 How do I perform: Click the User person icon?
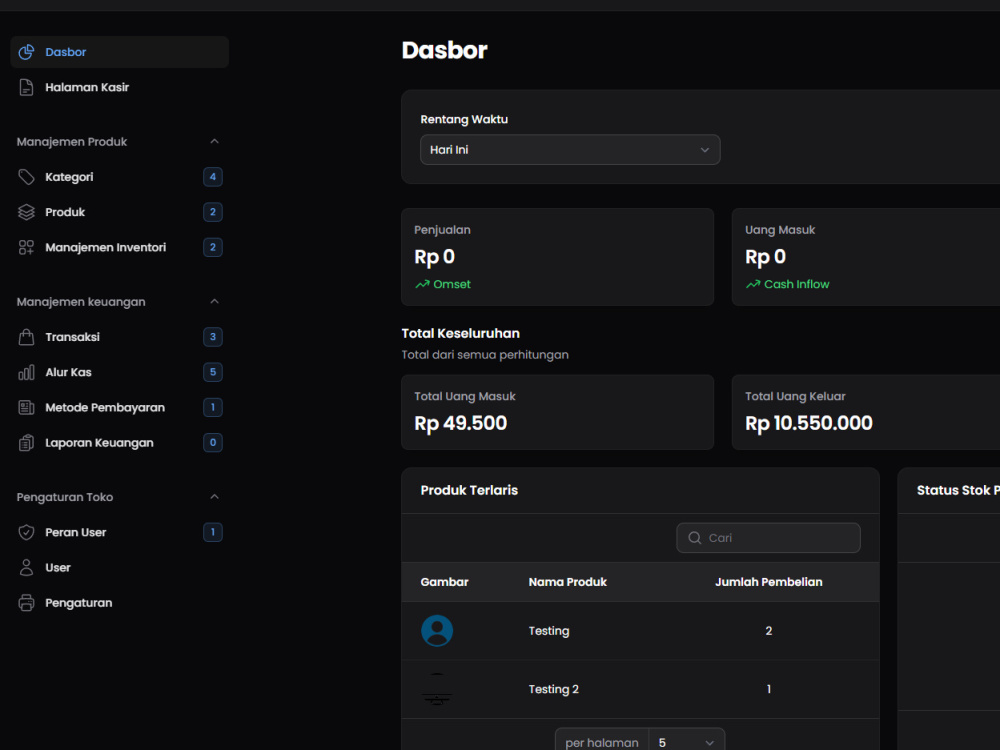[26, 568]
